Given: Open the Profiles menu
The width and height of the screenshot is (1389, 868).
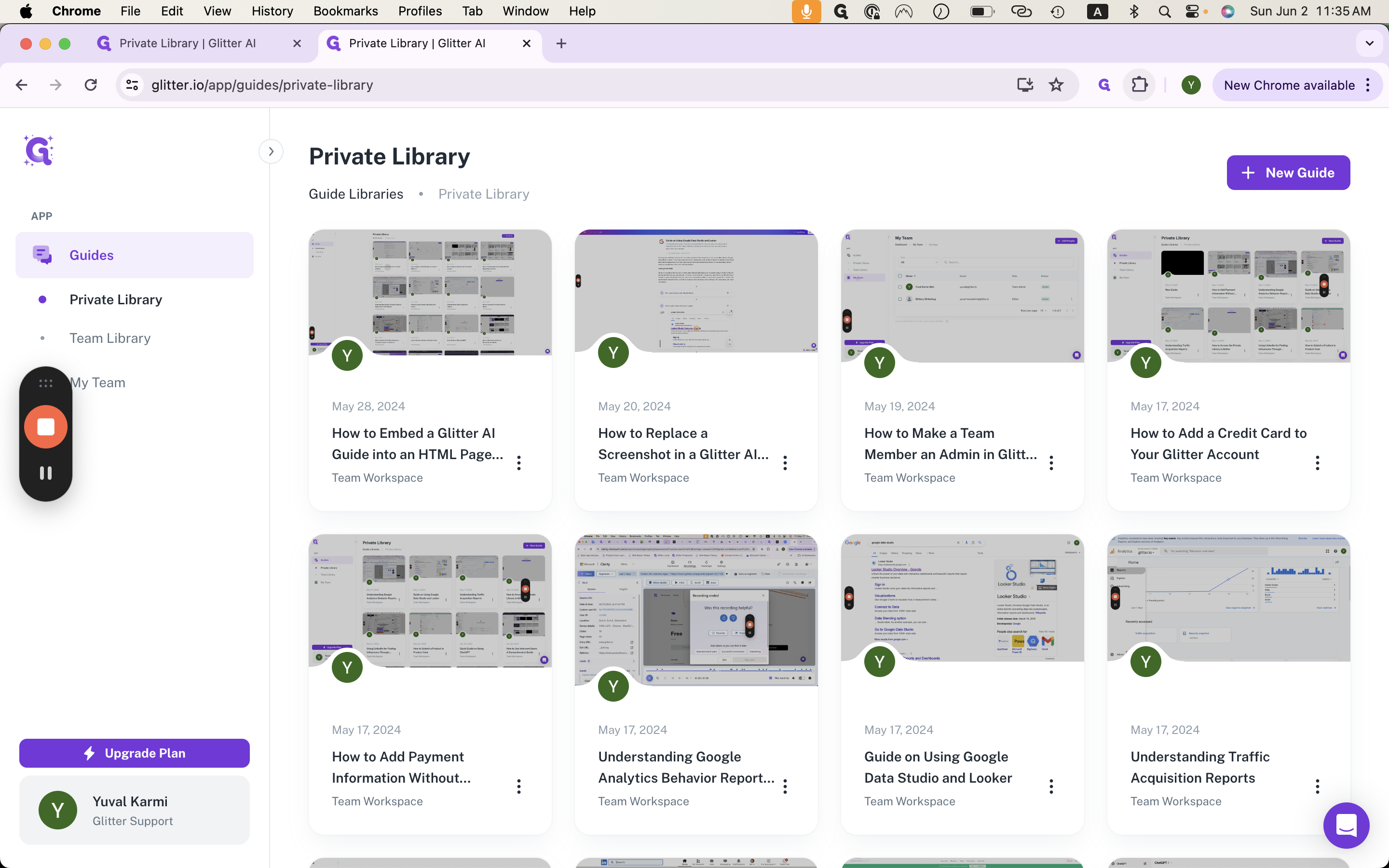Looking at the screenshot, I should (420, 11).
